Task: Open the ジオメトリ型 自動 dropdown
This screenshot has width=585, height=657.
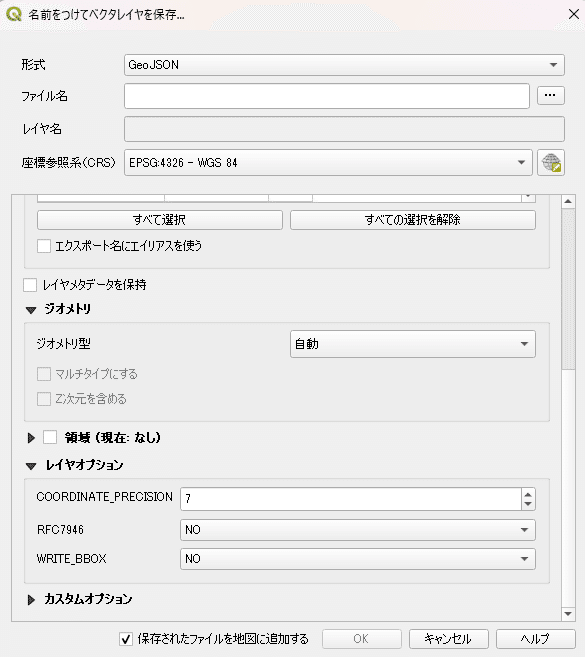Action: (x=413, y=344)
